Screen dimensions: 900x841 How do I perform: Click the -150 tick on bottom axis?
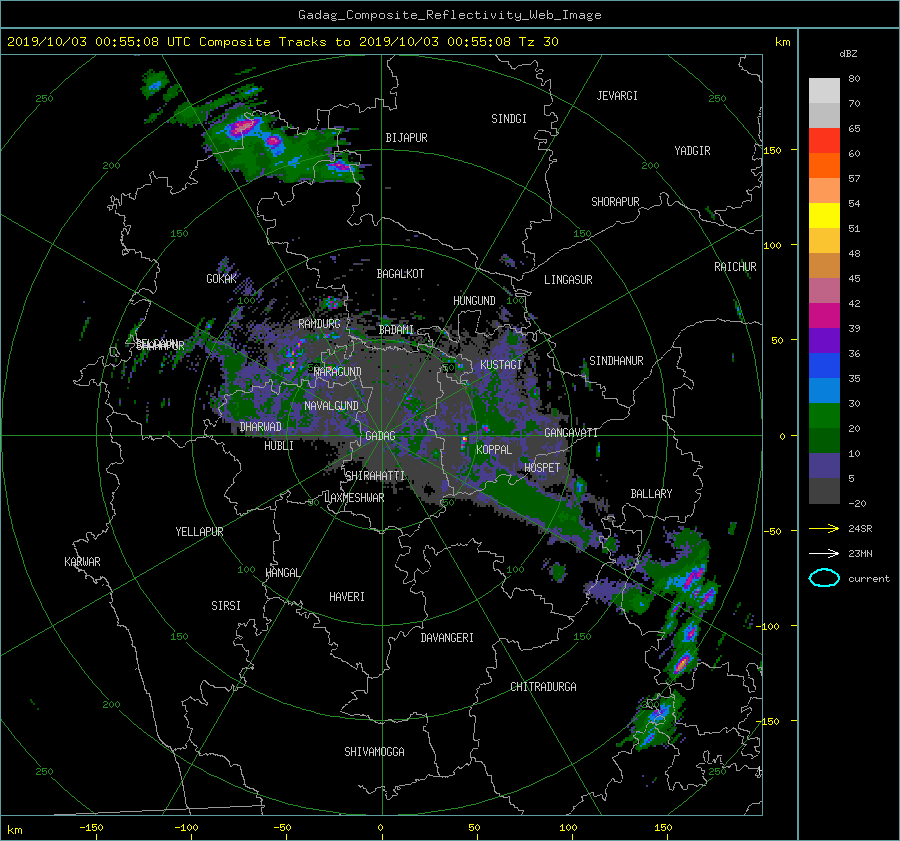[x=91, y=828]
